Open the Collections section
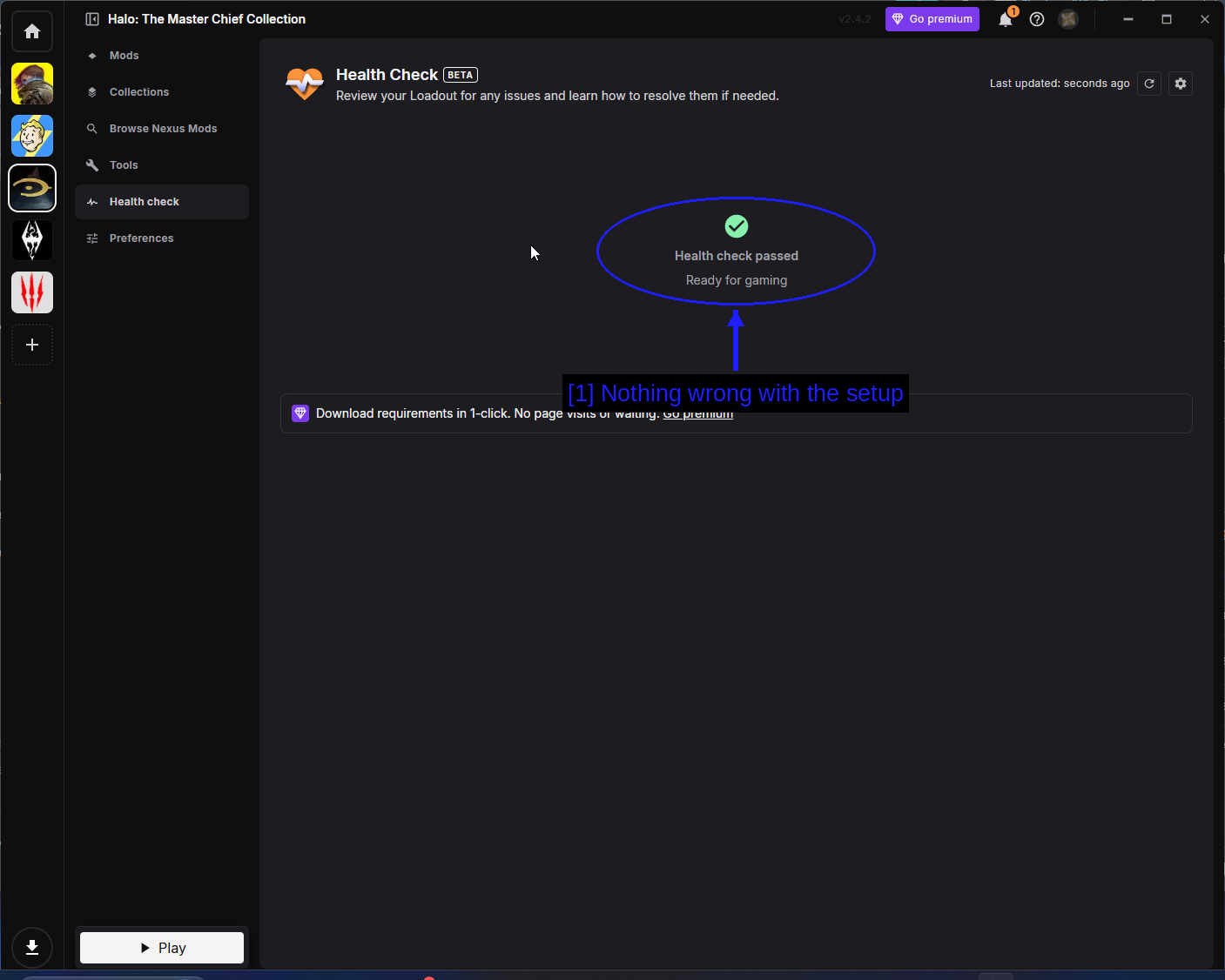Image resolution: width=1225 pixels, height=980 pixels. pos(162,92)
